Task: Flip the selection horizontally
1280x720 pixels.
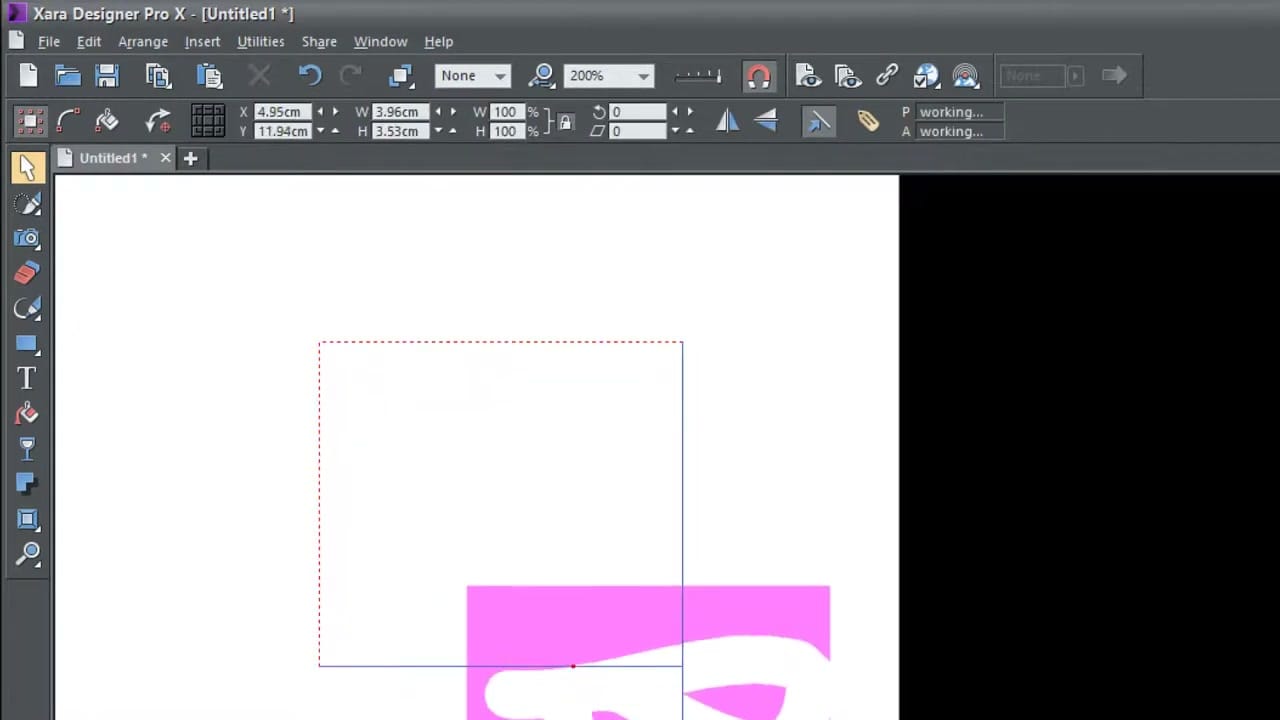Action: click(x=726, y=120)
